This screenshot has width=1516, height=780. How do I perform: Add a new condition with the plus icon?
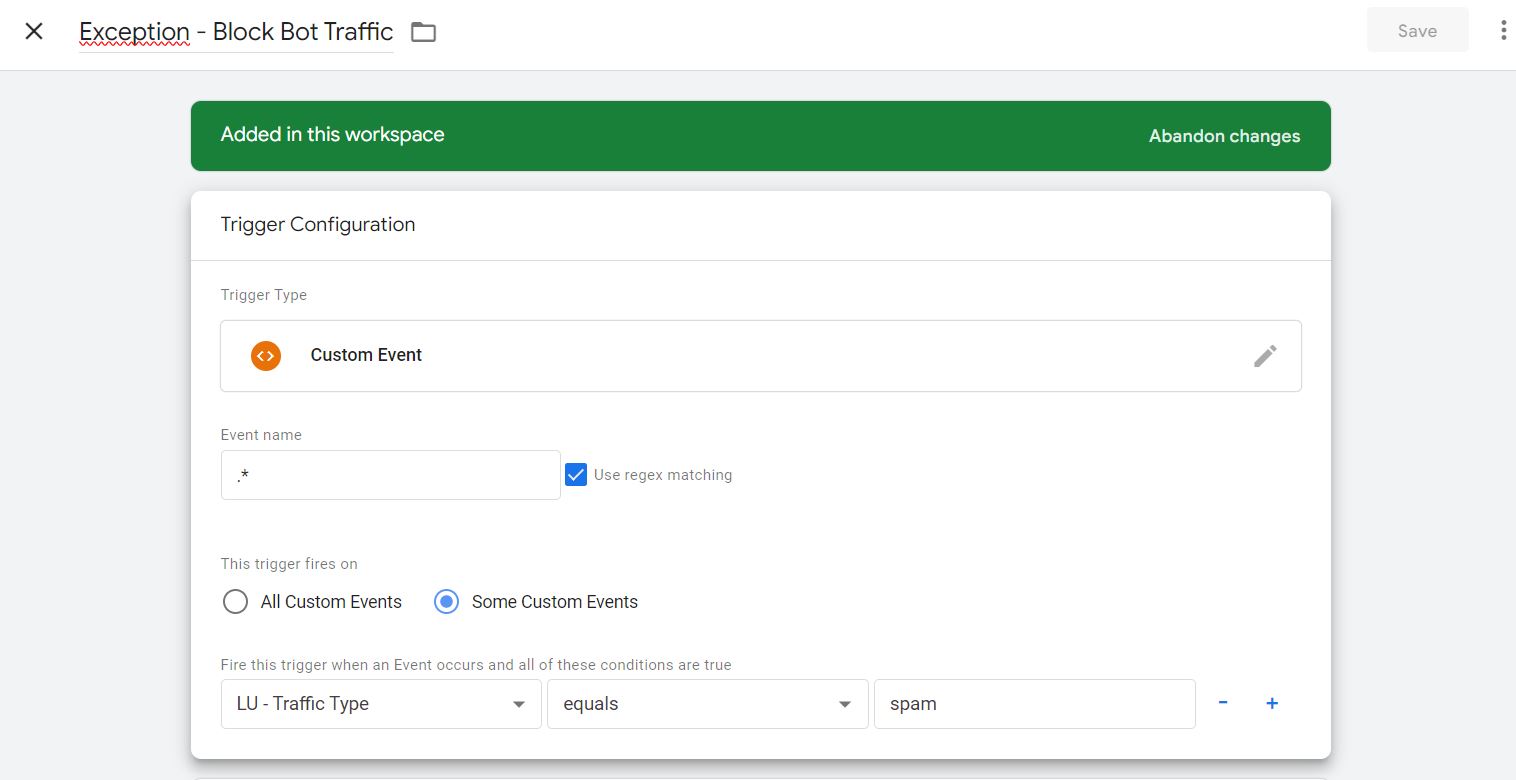1272,703
